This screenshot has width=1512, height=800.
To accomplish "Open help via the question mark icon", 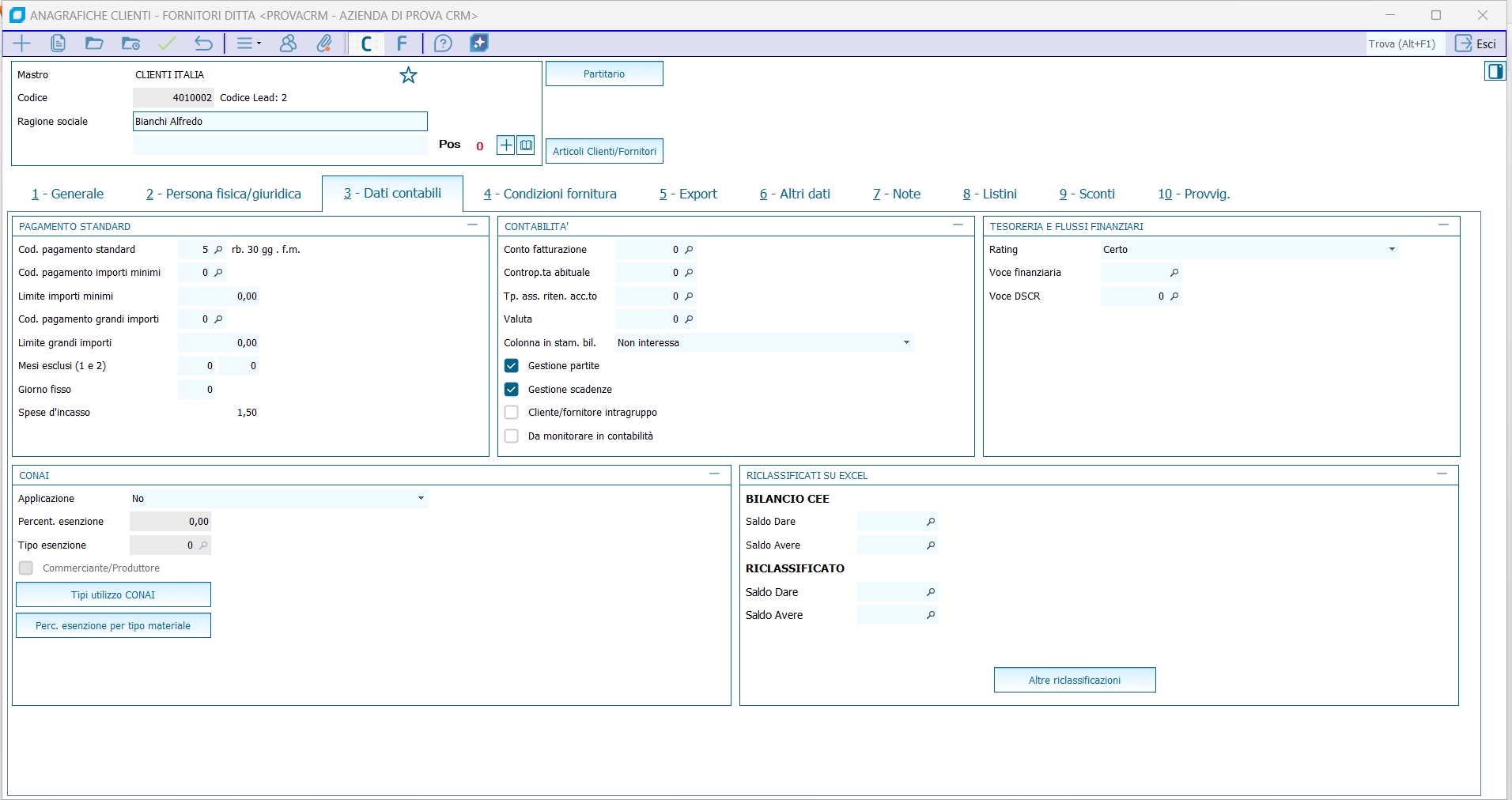I will point(443,43).
